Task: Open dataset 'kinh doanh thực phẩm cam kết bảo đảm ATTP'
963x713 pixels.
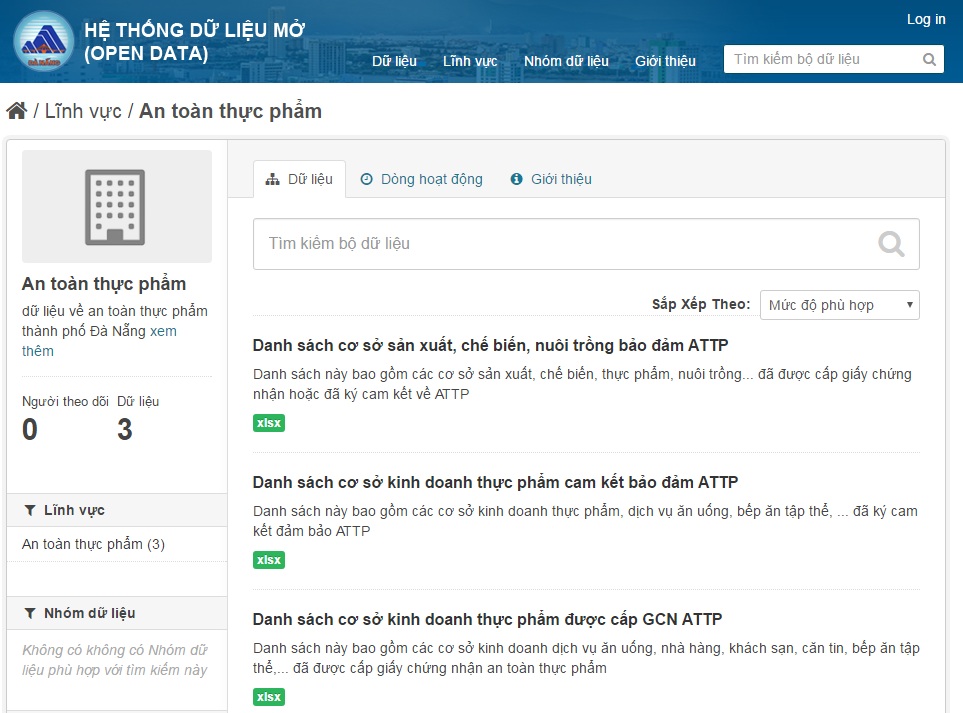Action: [x=496, y=483]
